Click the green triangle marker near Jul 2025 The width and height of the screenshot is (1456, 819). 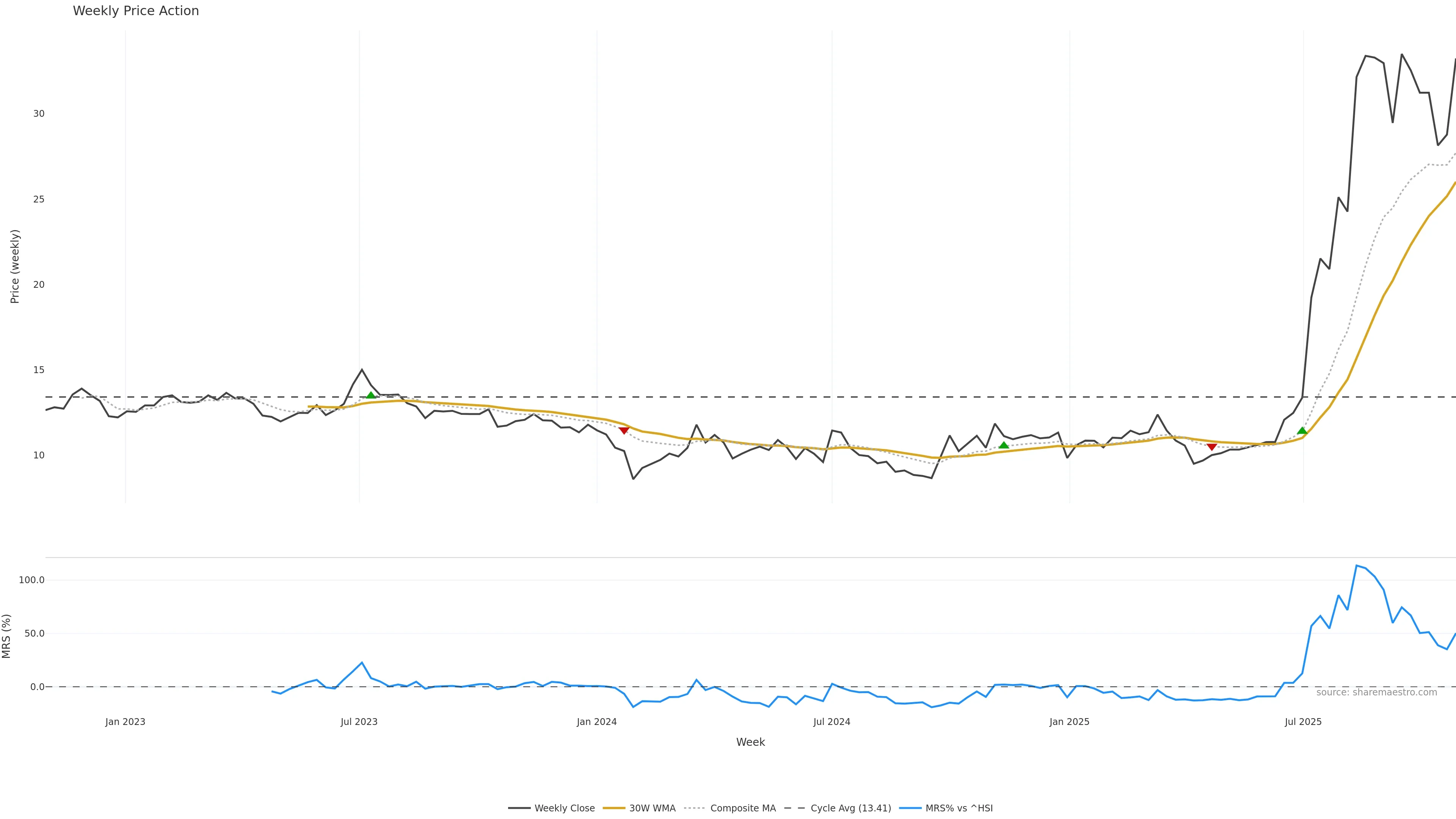tap(1302, 431)
